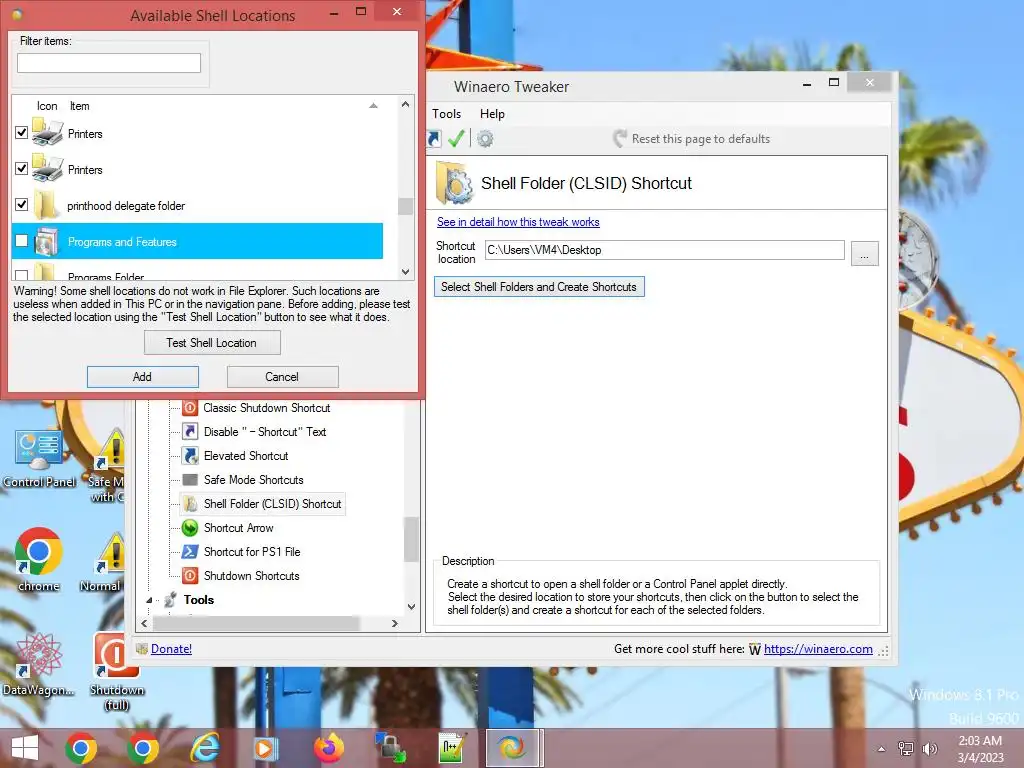This screenshot has width=1024, height=768.
Task: Click the taskbar clock showing 2:03 AM
Action: 980,749
